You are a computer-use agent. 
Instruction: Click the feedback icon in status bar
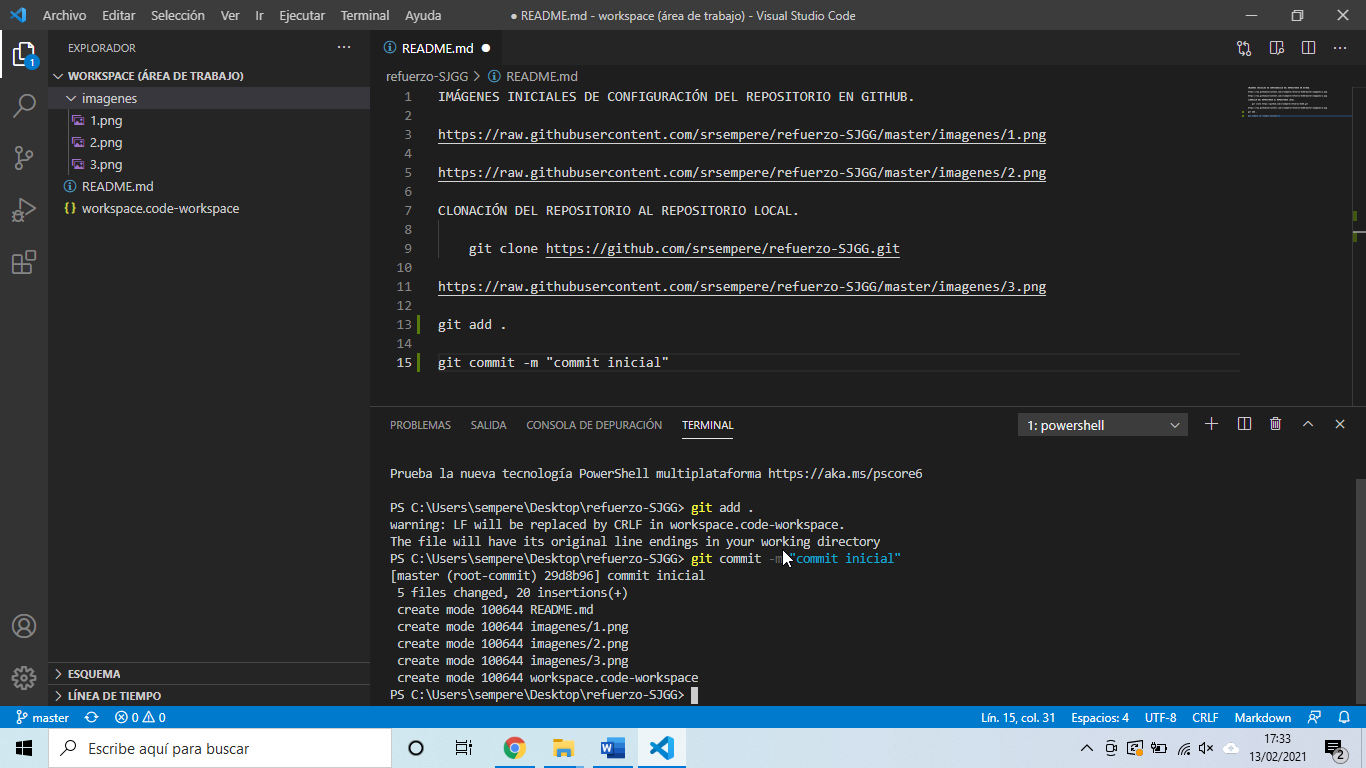(x=1315, y=717)
